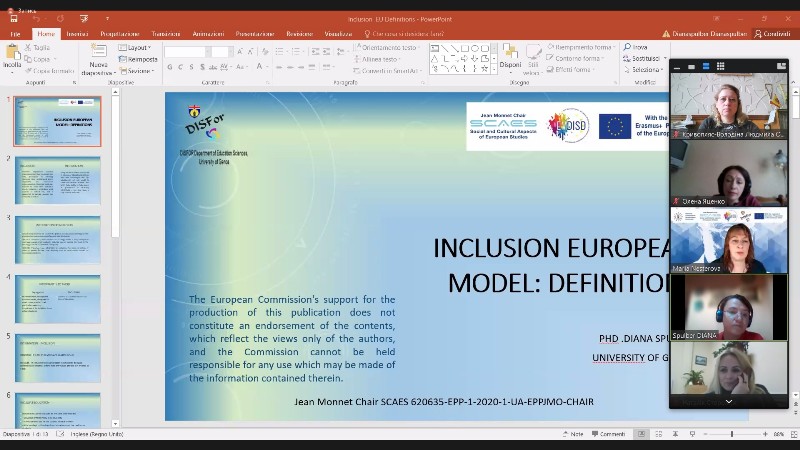Open character spacing (AV) options
Image resolution: width=800 pixels, height=450 pixels.
click(225, 67)
